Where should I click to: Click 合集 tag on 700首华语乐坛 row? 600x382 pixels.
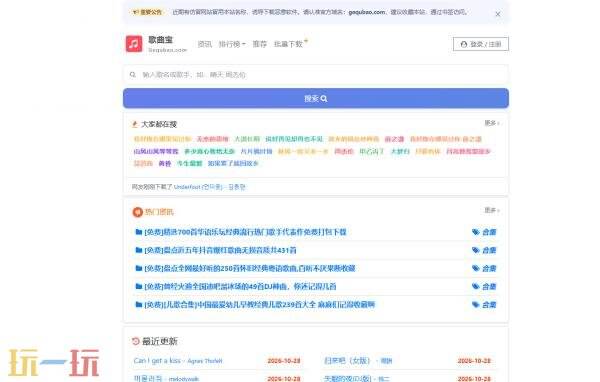click(484, 232)
